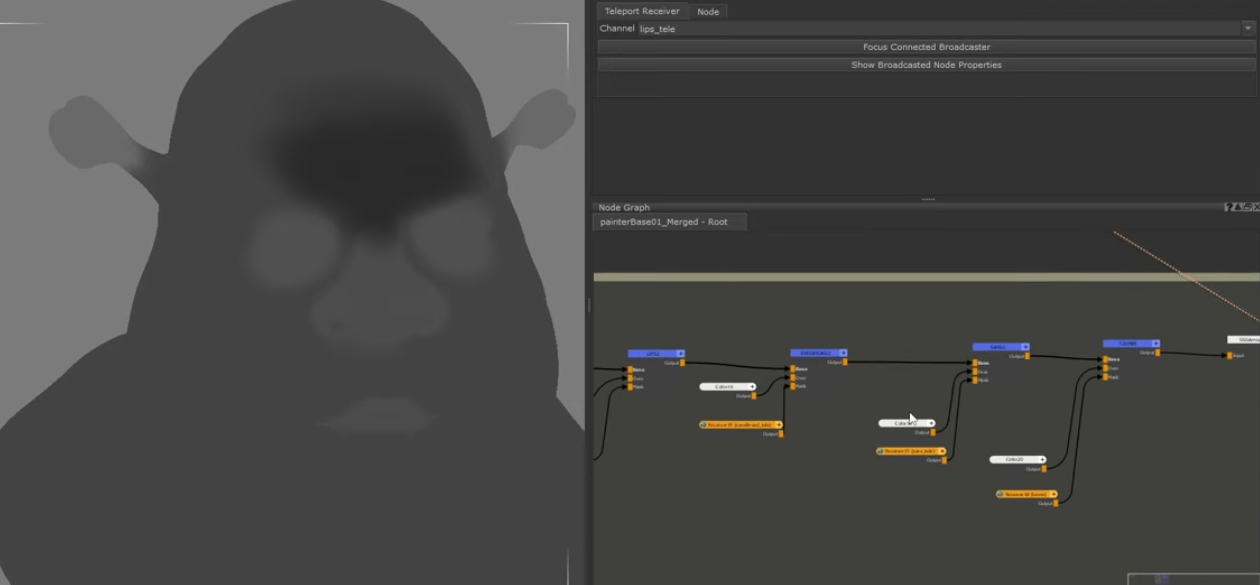Expand the EYESDOCKS2 node plus icon
The image size is (1260, 585).
(843, 353)
